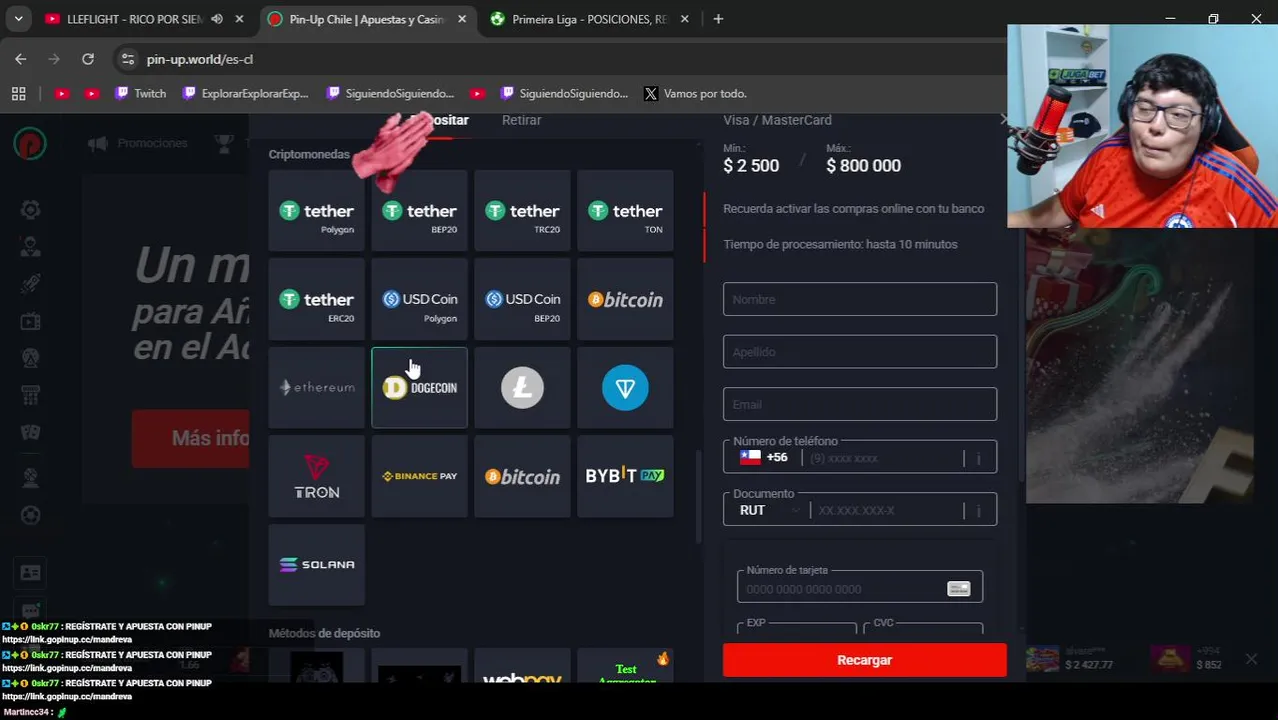Select Binance Pay payment tile
This screenshot has height=720, width=1278.
(x=419, y=477)
